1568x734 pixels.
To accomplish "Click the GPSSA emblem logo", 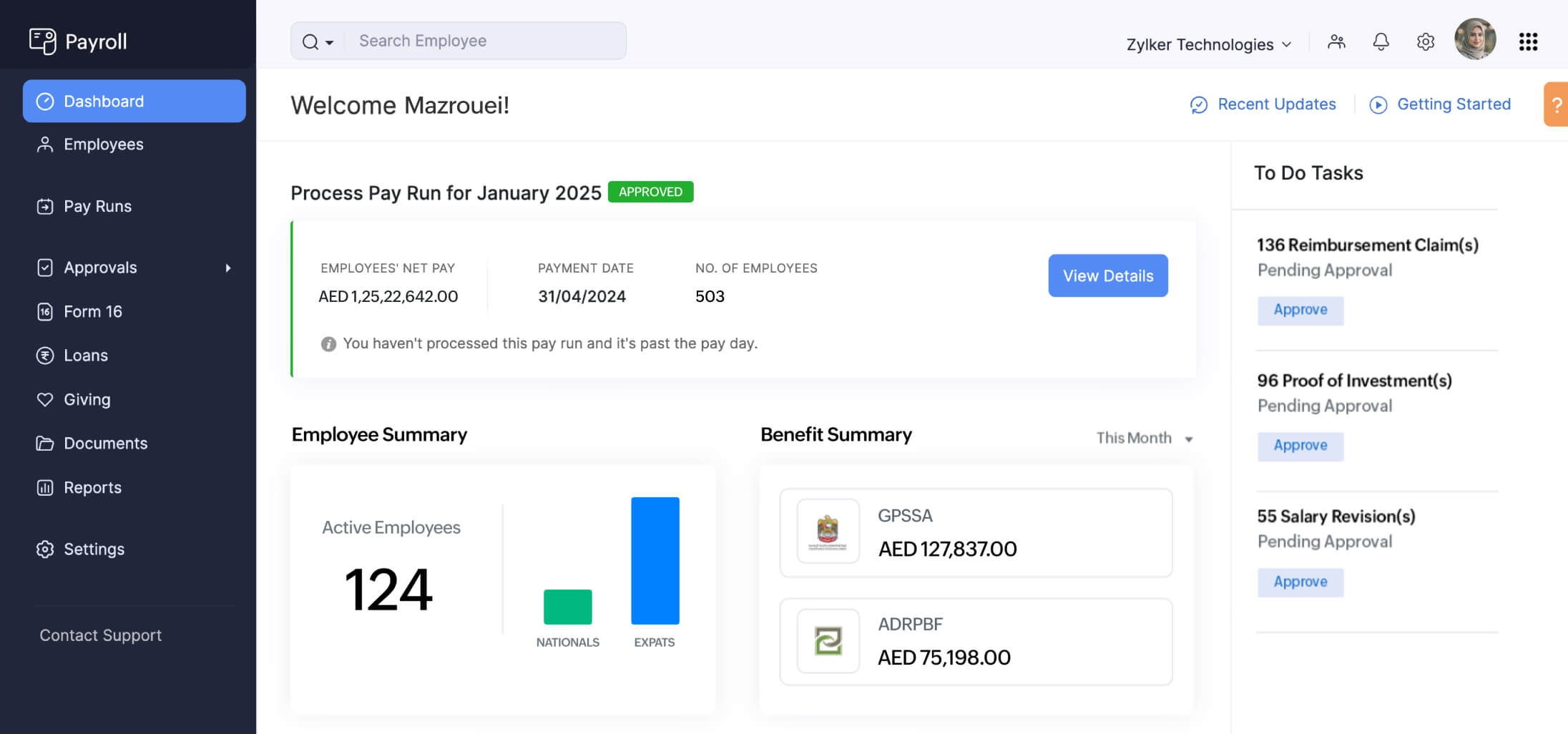I will tap(828, 532).
